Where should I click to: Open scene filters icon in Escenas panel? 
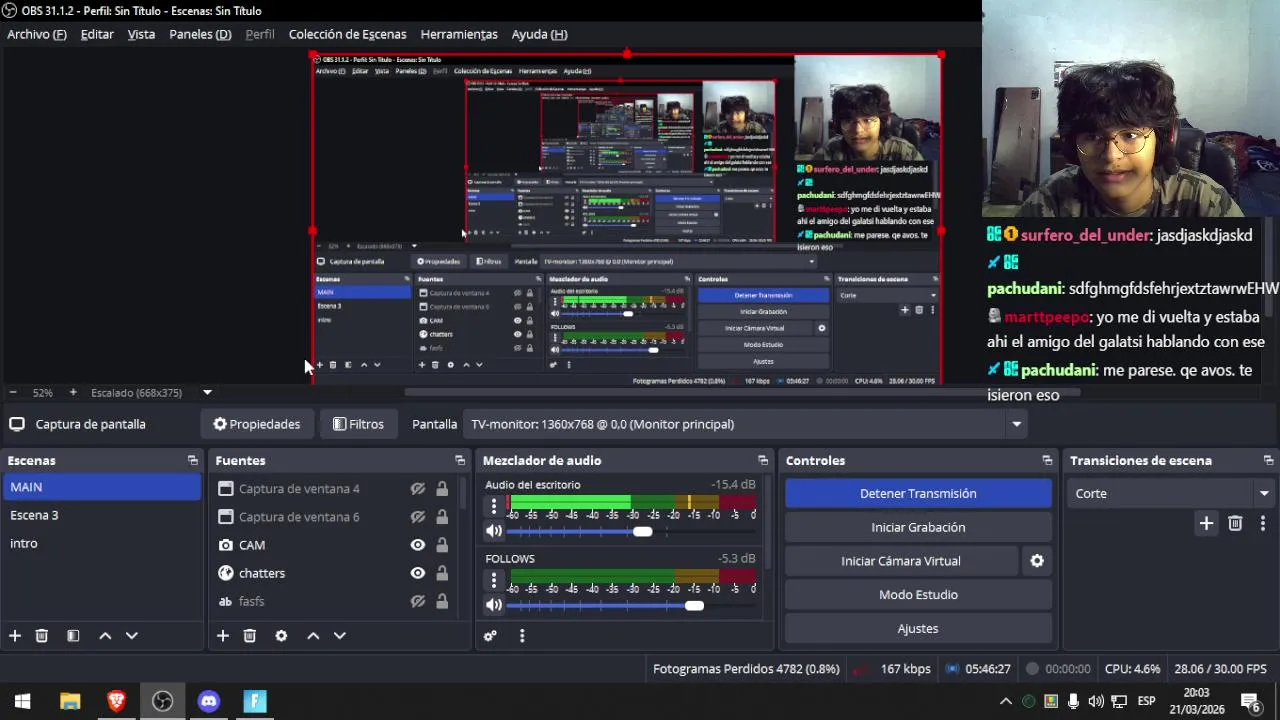(73, 636)
